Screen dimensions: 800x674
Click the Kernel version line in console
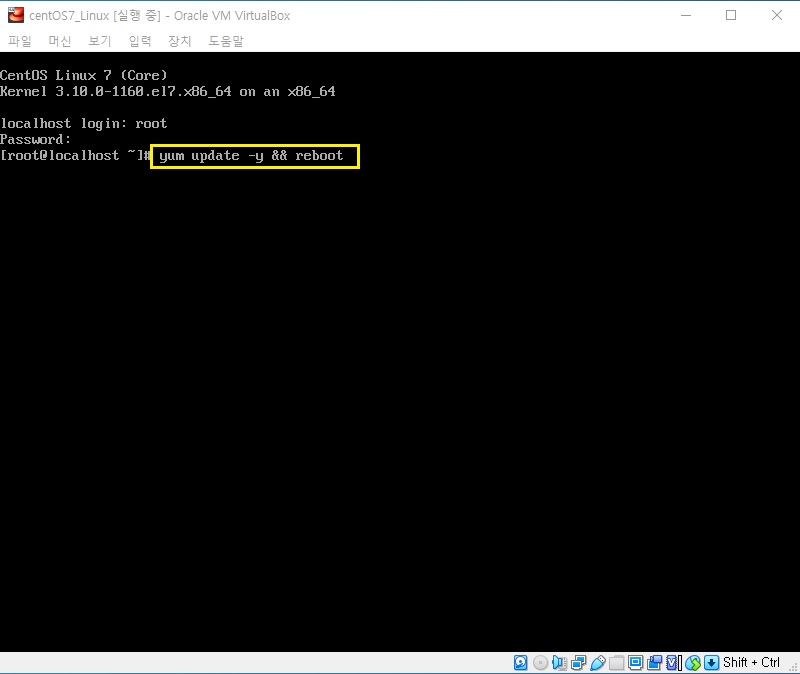(168, 91)
